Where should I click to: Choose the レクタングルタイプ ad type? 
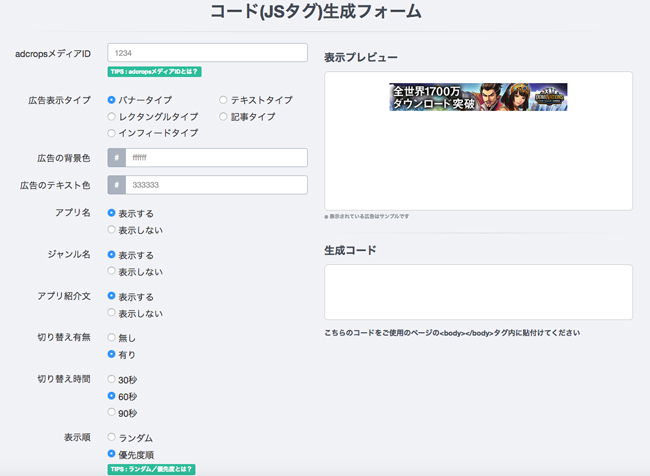click(111, 117)
